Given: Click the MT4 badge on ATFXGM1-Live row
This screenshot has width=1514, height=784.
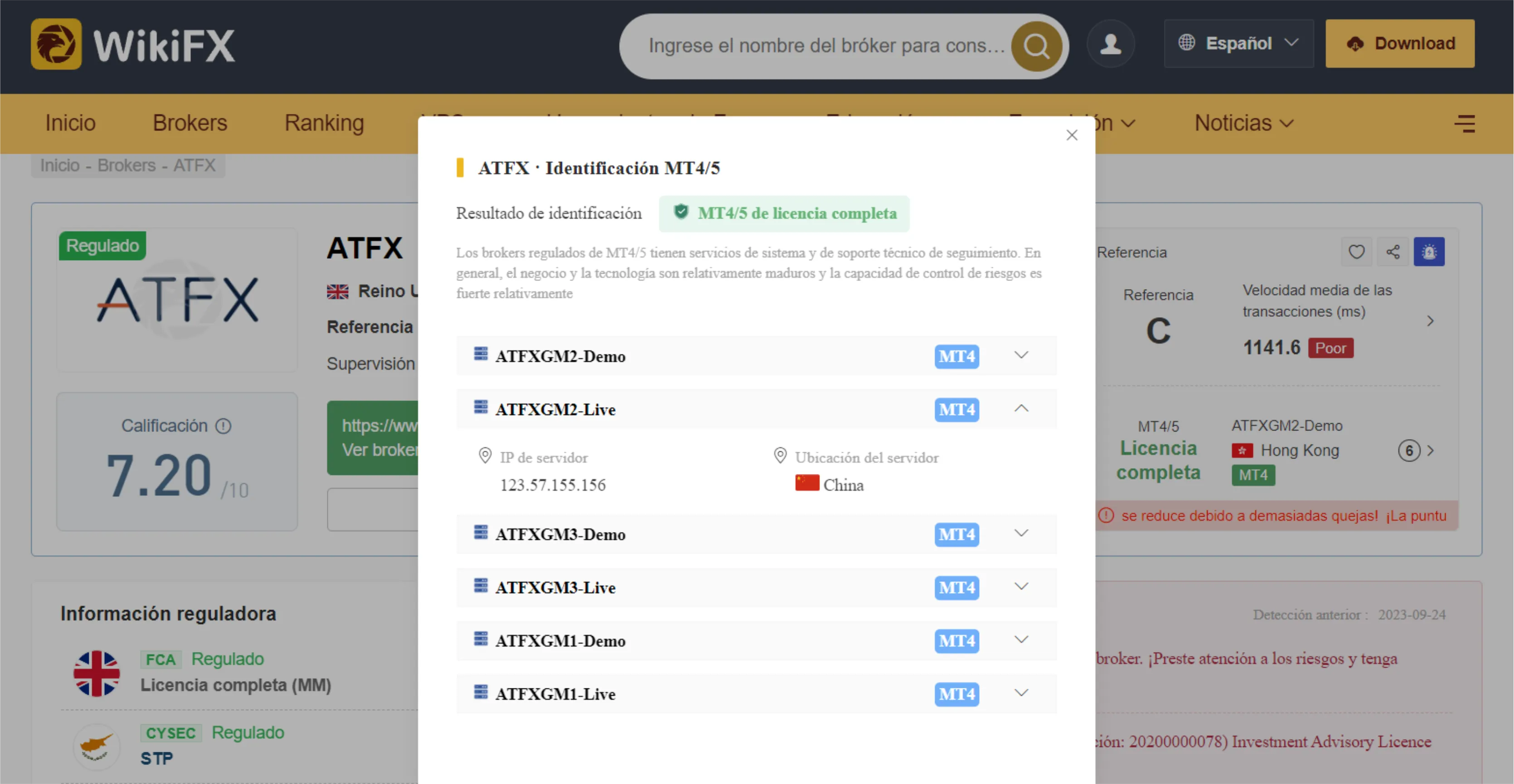Looking at the screenshot, I should point(956,694).
